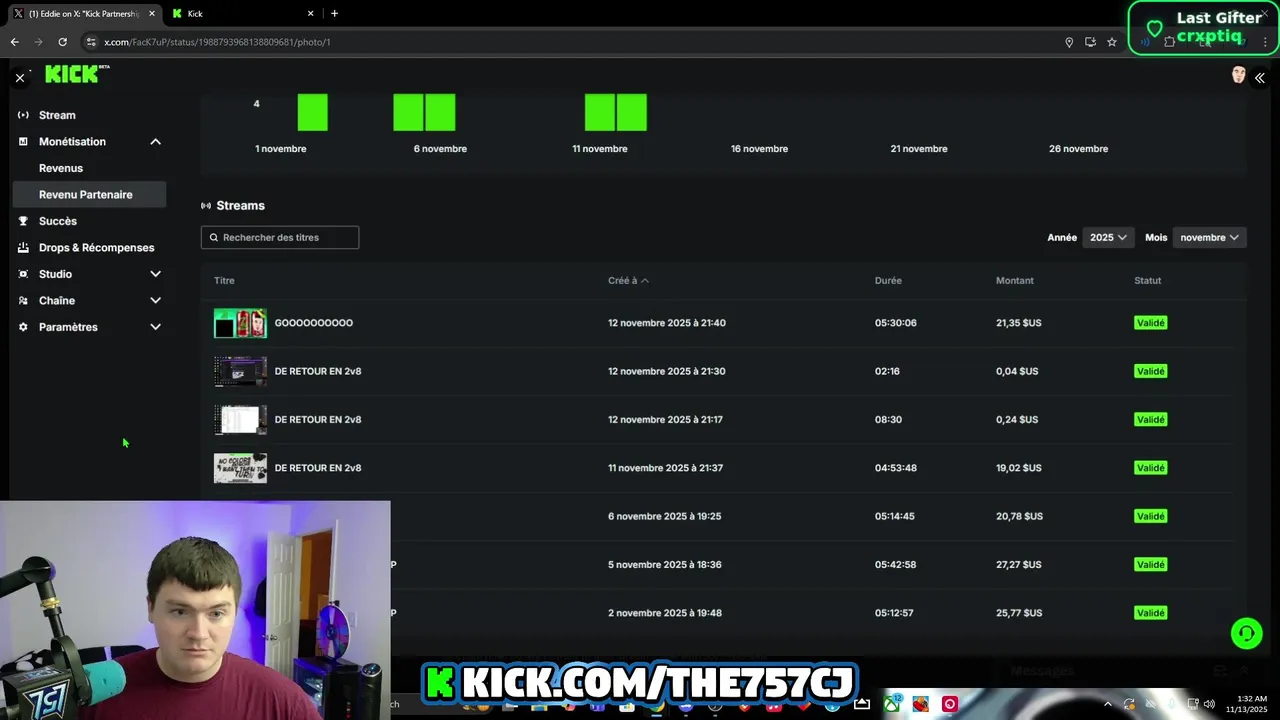This screenshot has height=720, width=1280.
Task: Reload the current page
Action: 62,42
